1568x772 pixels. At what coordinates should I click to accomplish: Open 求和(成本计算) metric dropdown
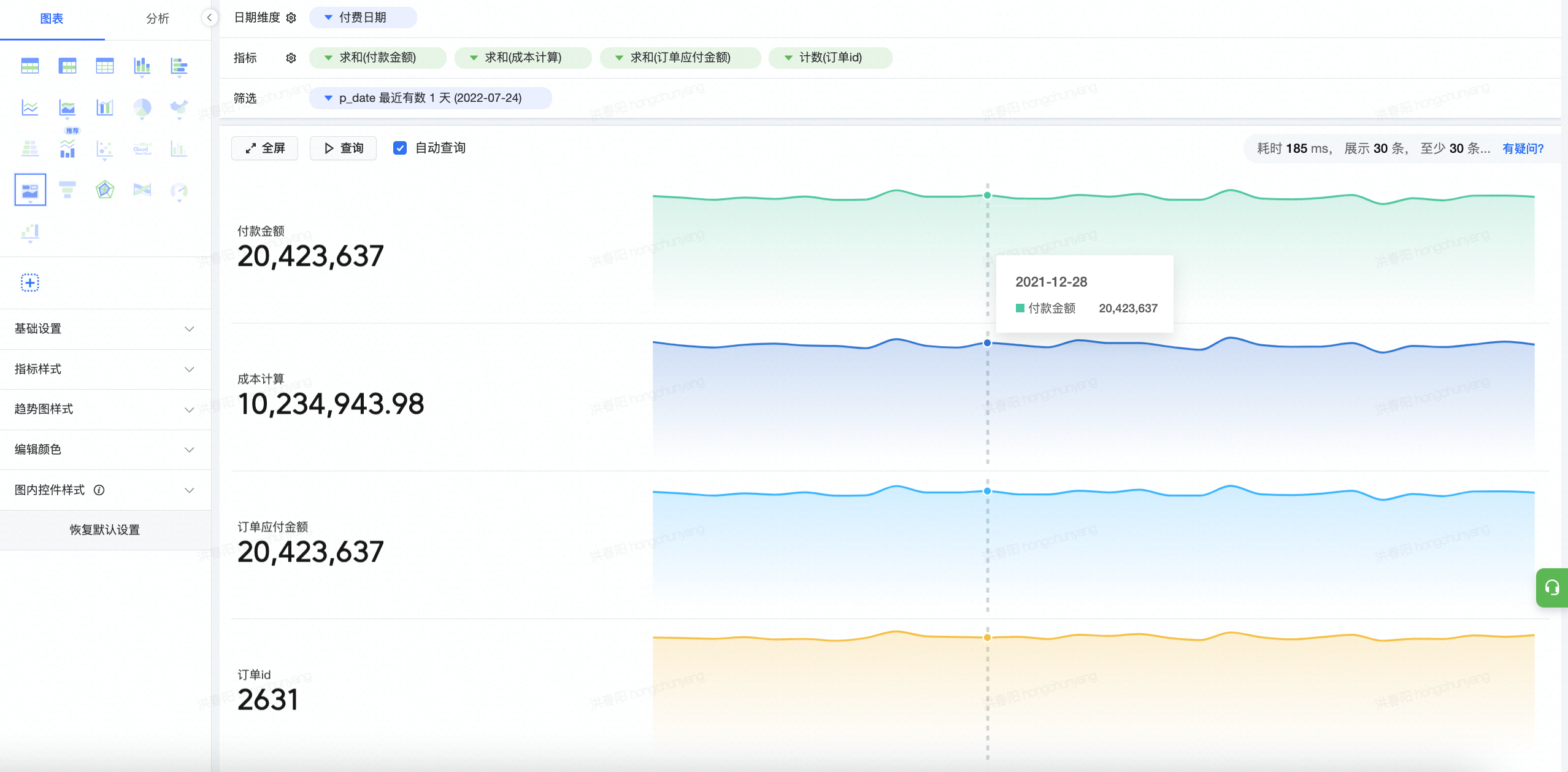[x=523, y=58]
